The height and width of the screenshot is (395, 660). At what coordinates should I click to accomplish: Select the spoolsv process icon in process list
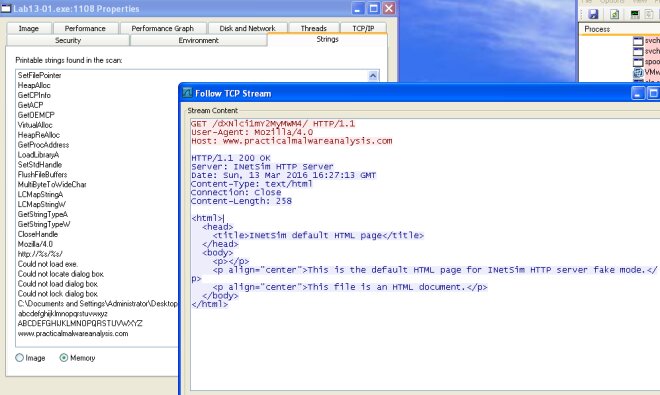tap(638, 62)
